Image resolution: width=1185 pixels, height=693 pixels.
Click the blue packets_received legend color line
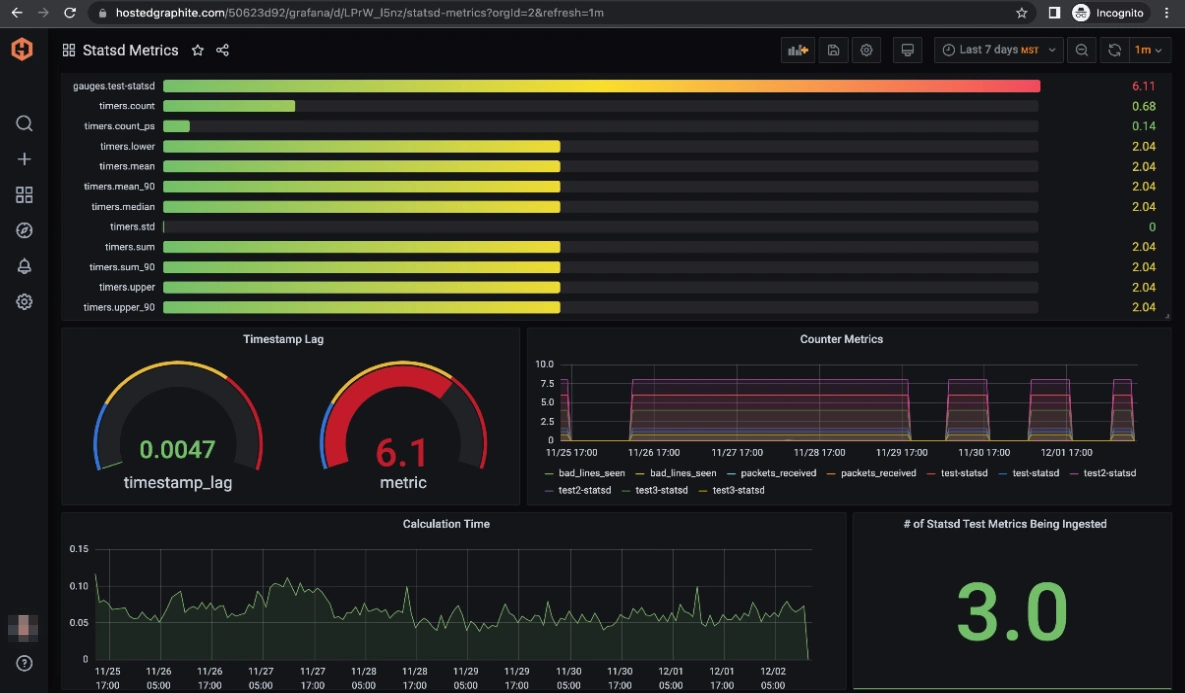(733, 473)
